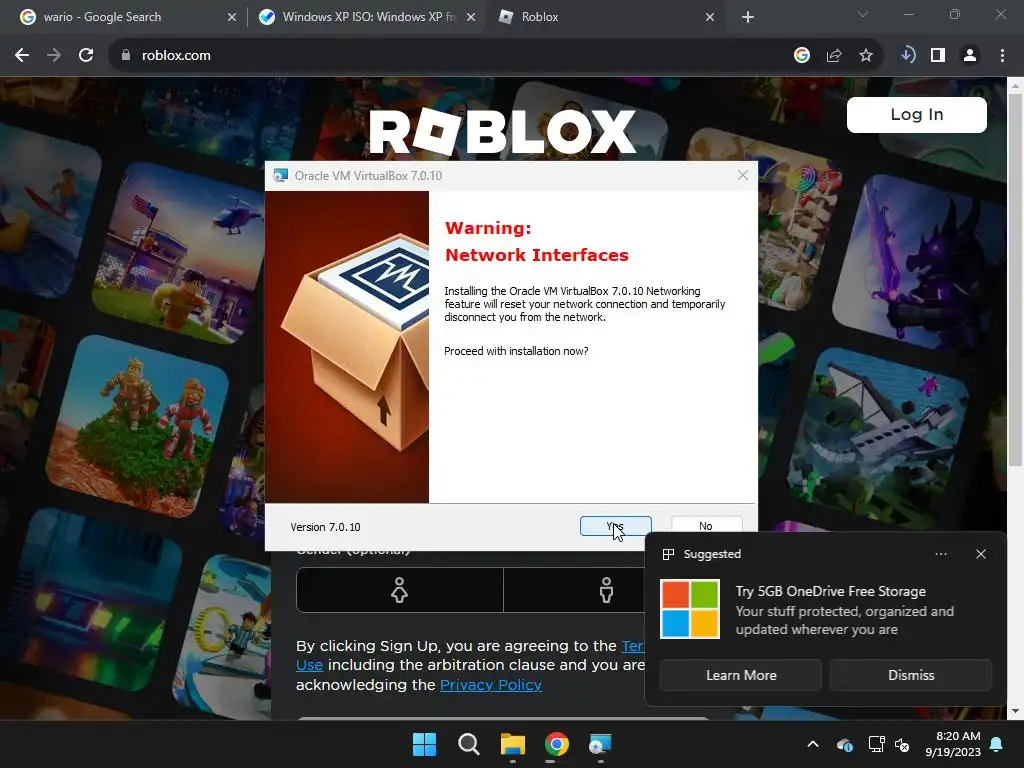Open the notification bell in the tray

pos(997,744)
